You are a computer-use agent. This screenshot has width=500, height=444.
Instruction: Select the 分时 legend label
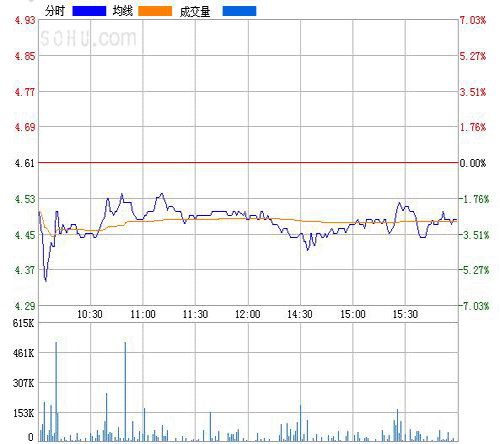55,11
